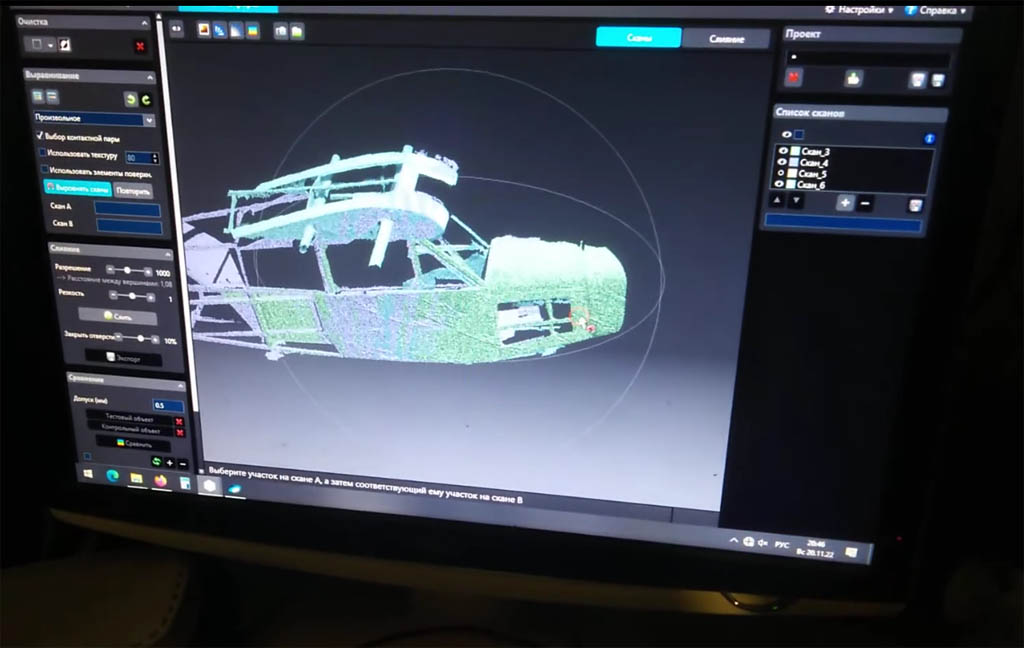
Task: Click the Экспорт button
Action: [x=124, y=358]
